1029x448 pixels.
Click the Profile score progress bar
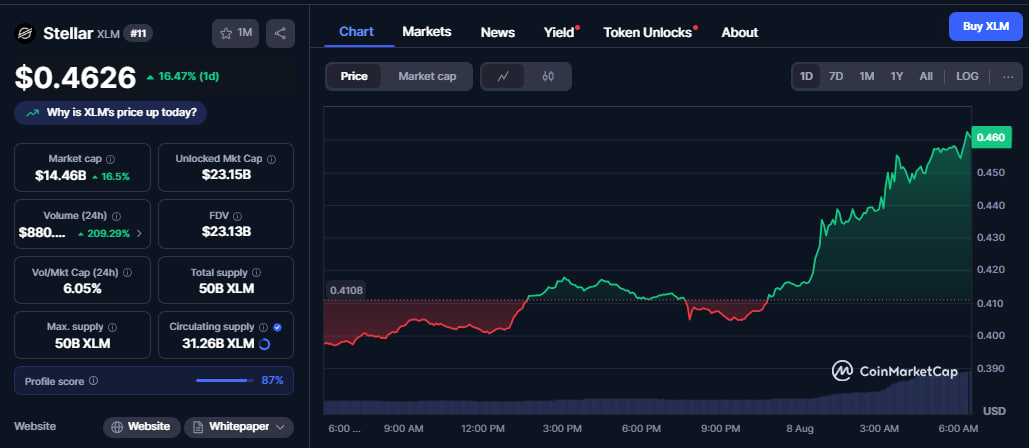[x=224, y=381]
